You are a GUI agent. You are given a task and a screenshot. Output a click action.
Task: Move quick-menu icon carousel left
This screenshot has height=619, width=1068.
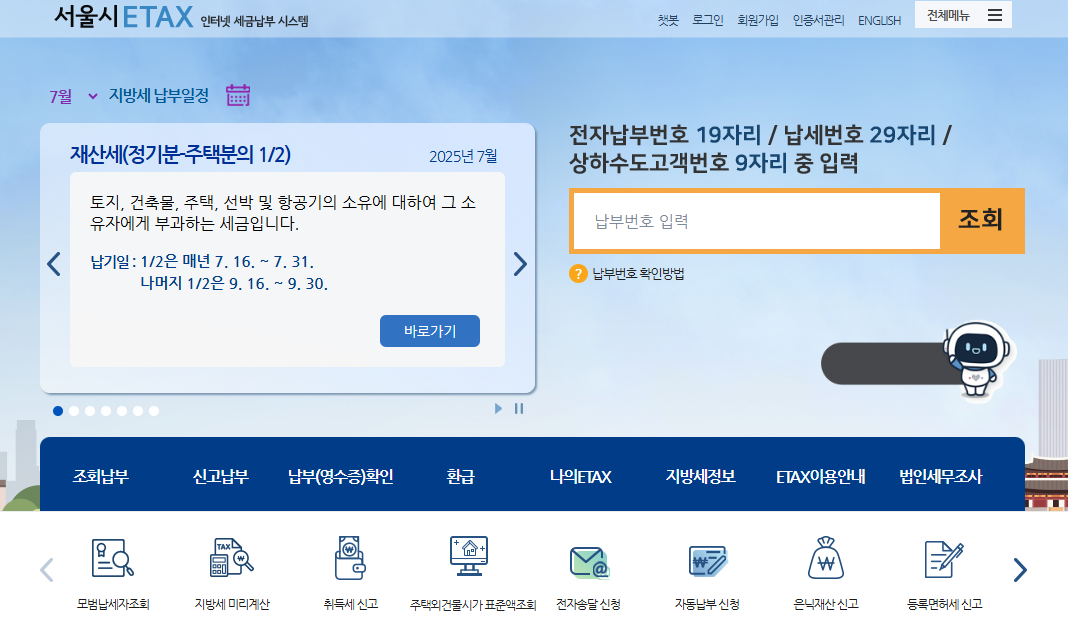(x=46, y=570)
